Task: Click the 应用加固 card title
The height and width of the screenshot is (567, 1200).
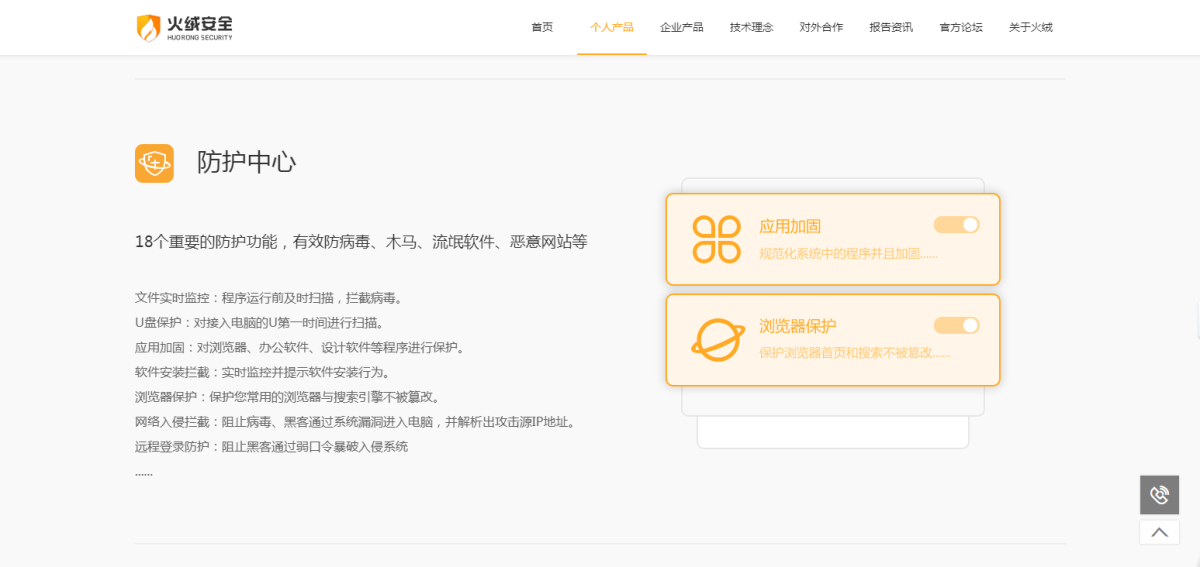Action: [x=790, y=226]
